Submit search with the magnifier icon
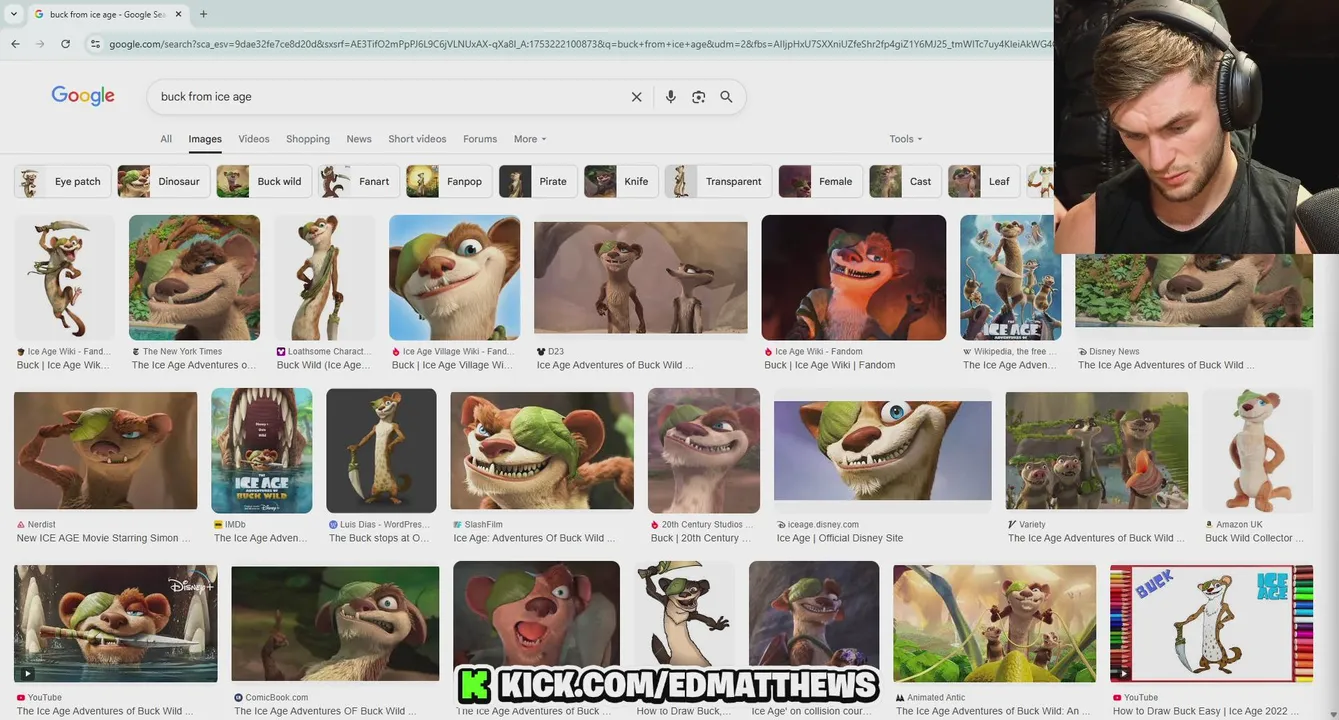 726,97
